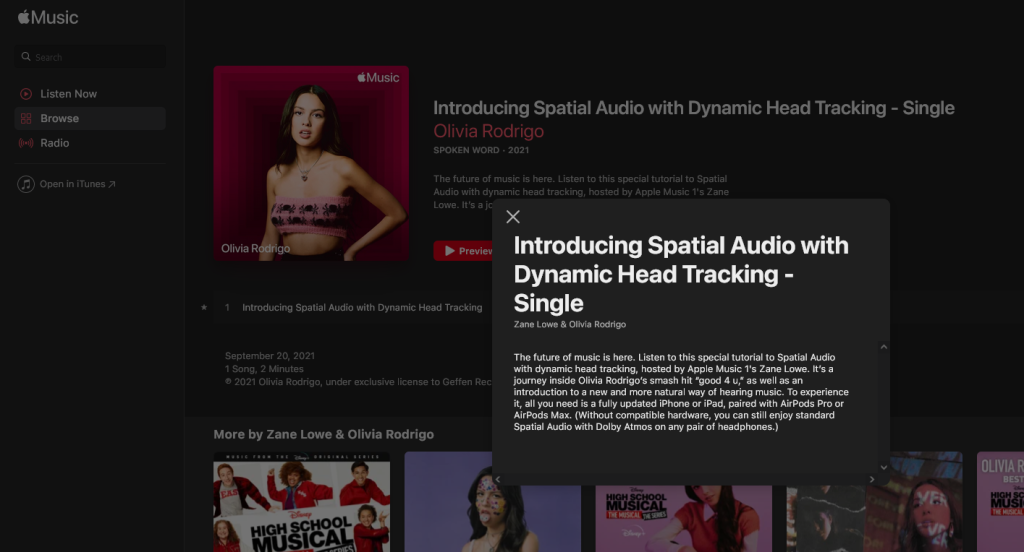This screenshot has height=552, width=1024.
Task: Click the Olivia Rodrigo album cover art
Action: coord(311,163)
